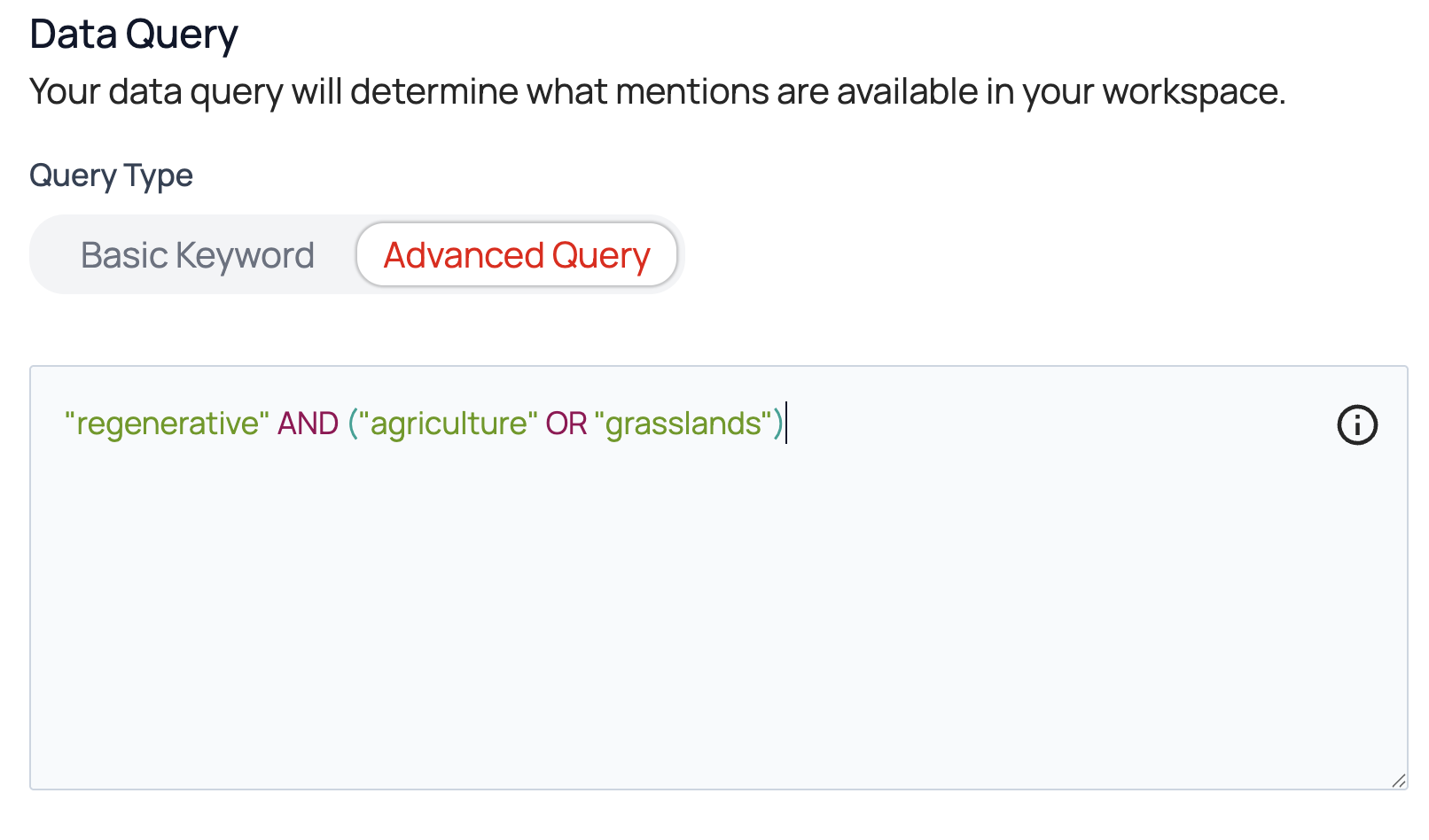Click the AND operator in the query
This screenshot has height=840, width=1429.
pos(308,424)
